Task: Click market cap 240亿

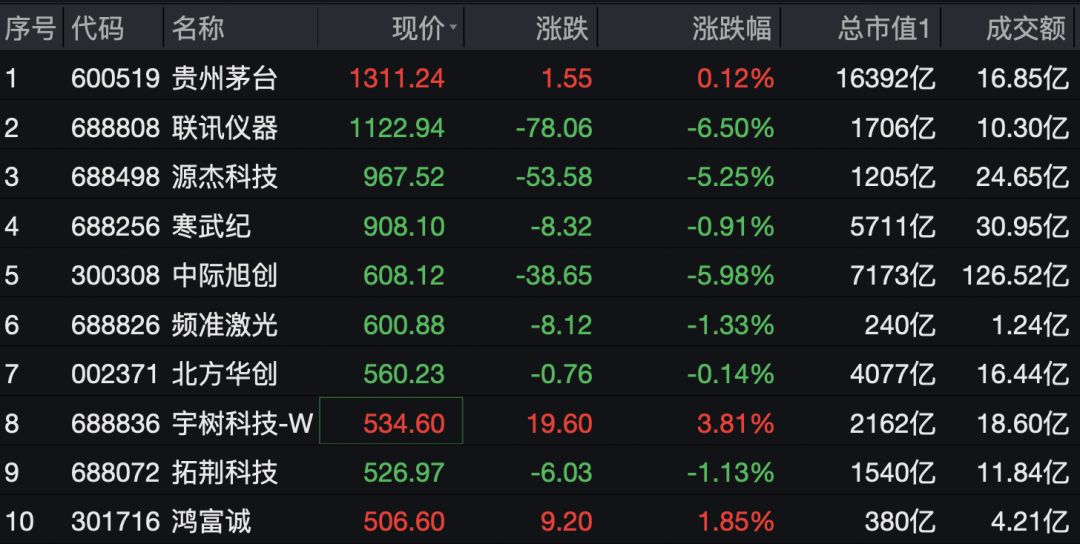Action: tap(900, 325)
